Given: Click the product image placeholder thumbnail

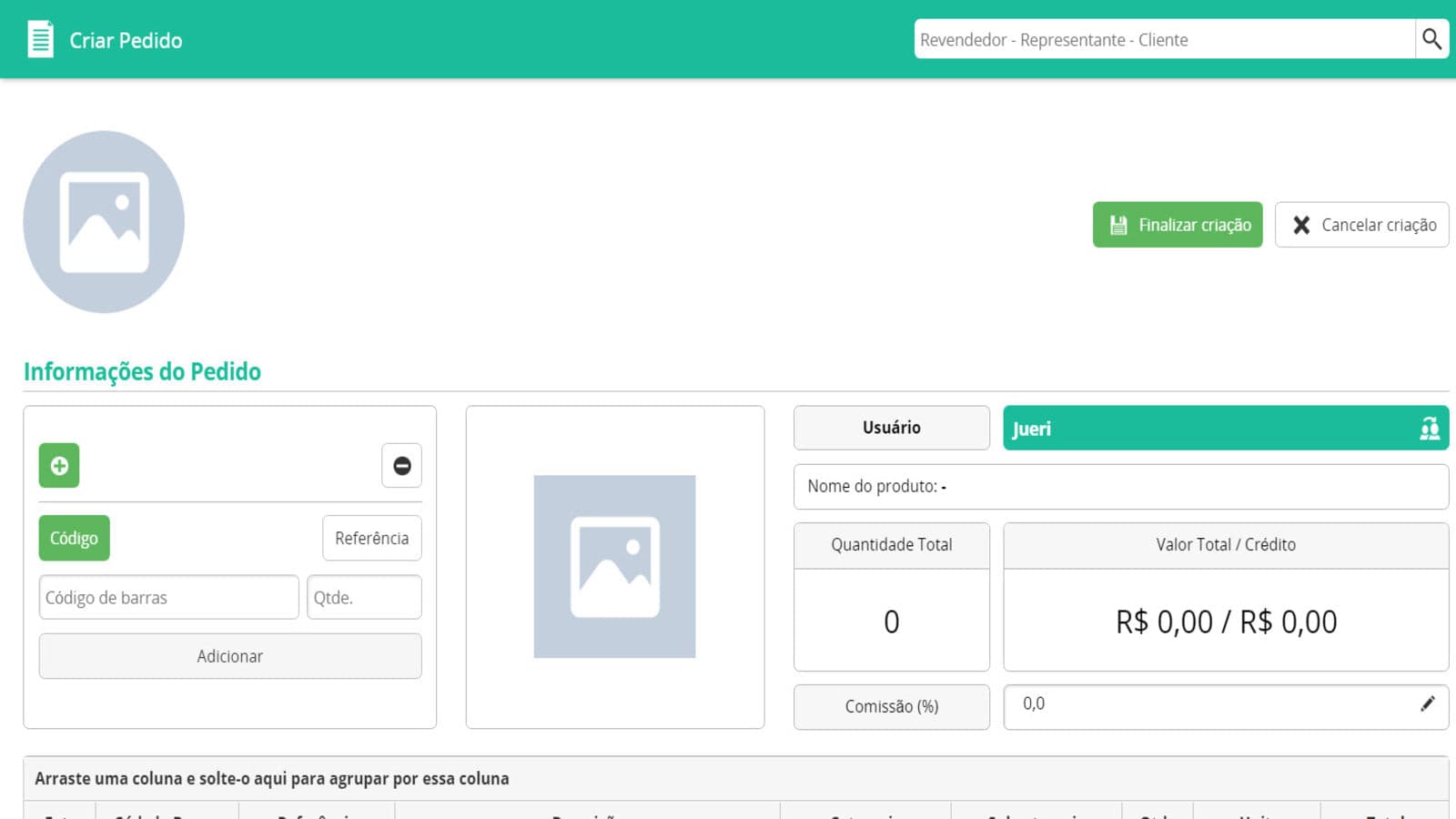Looking at the screenshot, I should (x=614, y=566).
